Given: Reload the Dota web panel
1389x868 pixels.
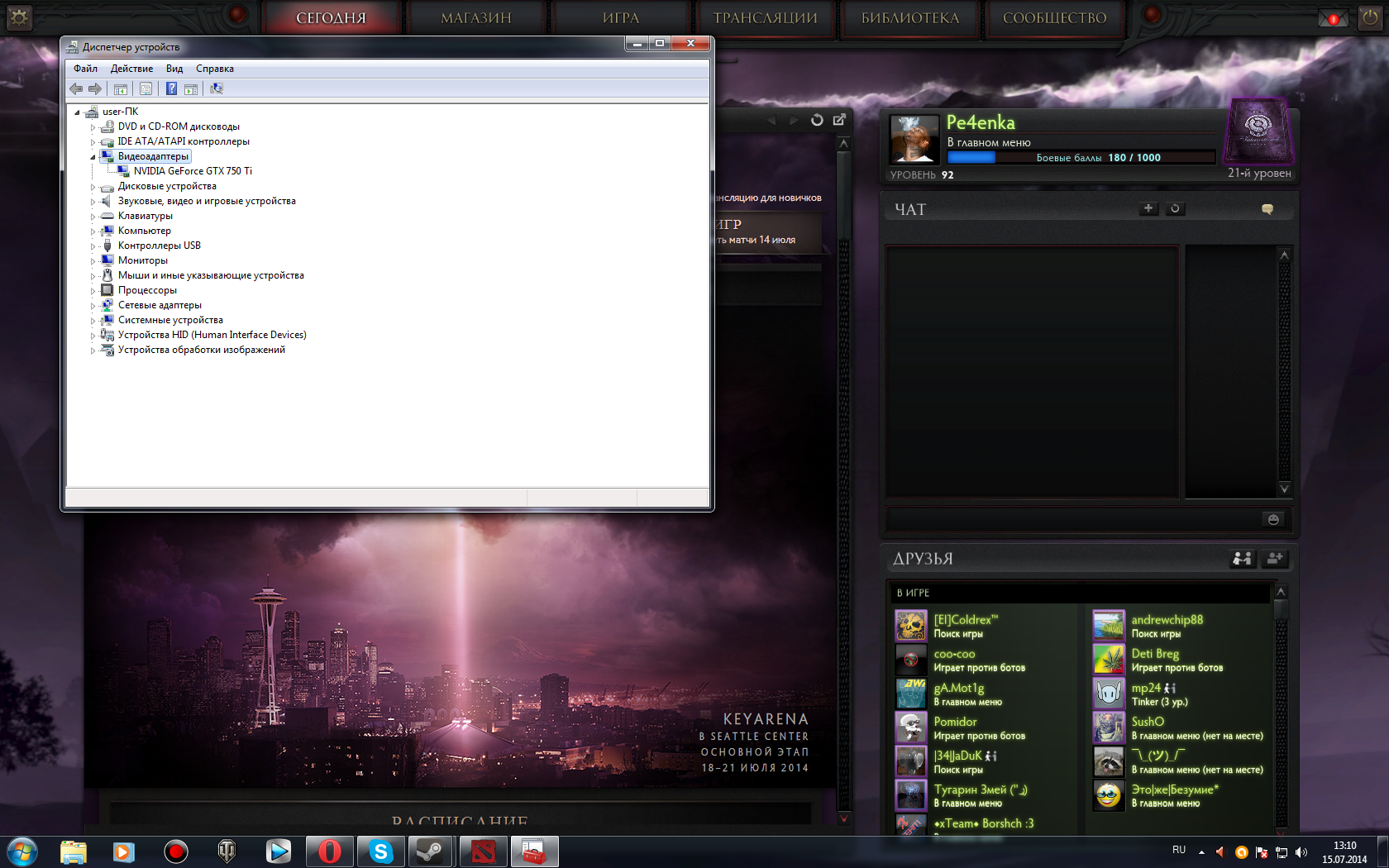Looking at the screenshot, I should point(817,120).
